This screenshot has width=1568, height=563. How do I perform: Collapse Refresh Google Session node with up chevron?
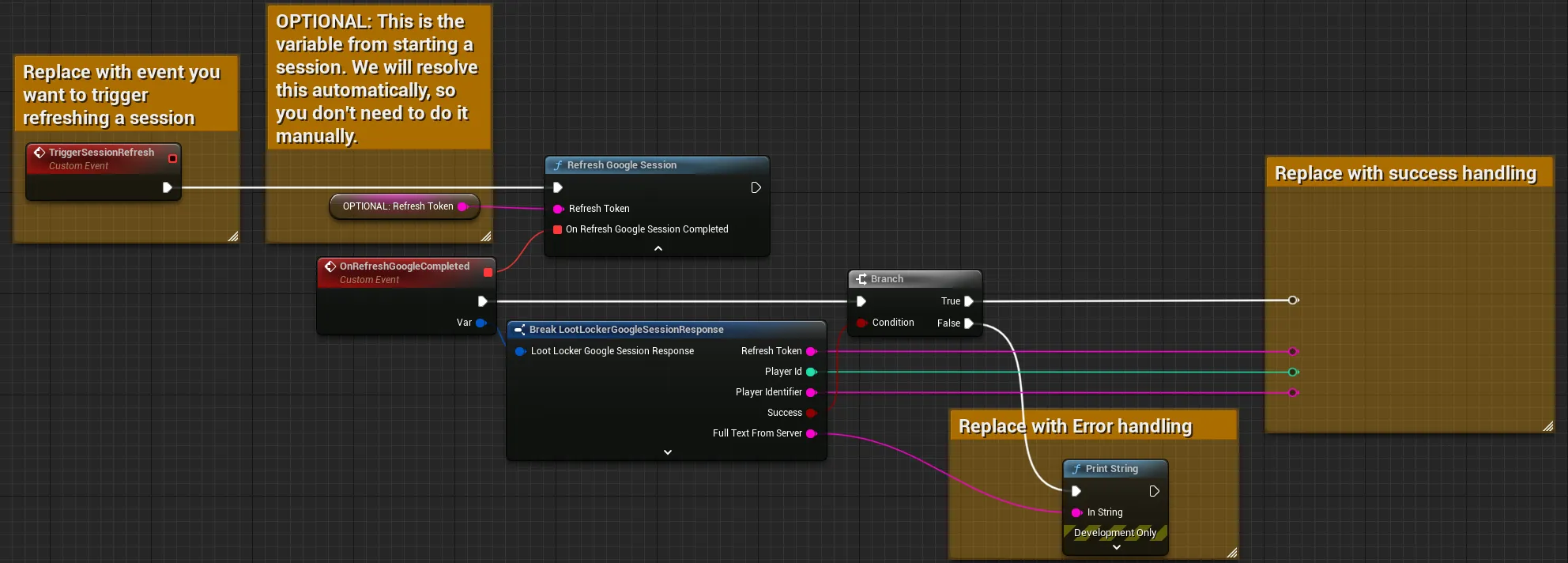point(658,248)
